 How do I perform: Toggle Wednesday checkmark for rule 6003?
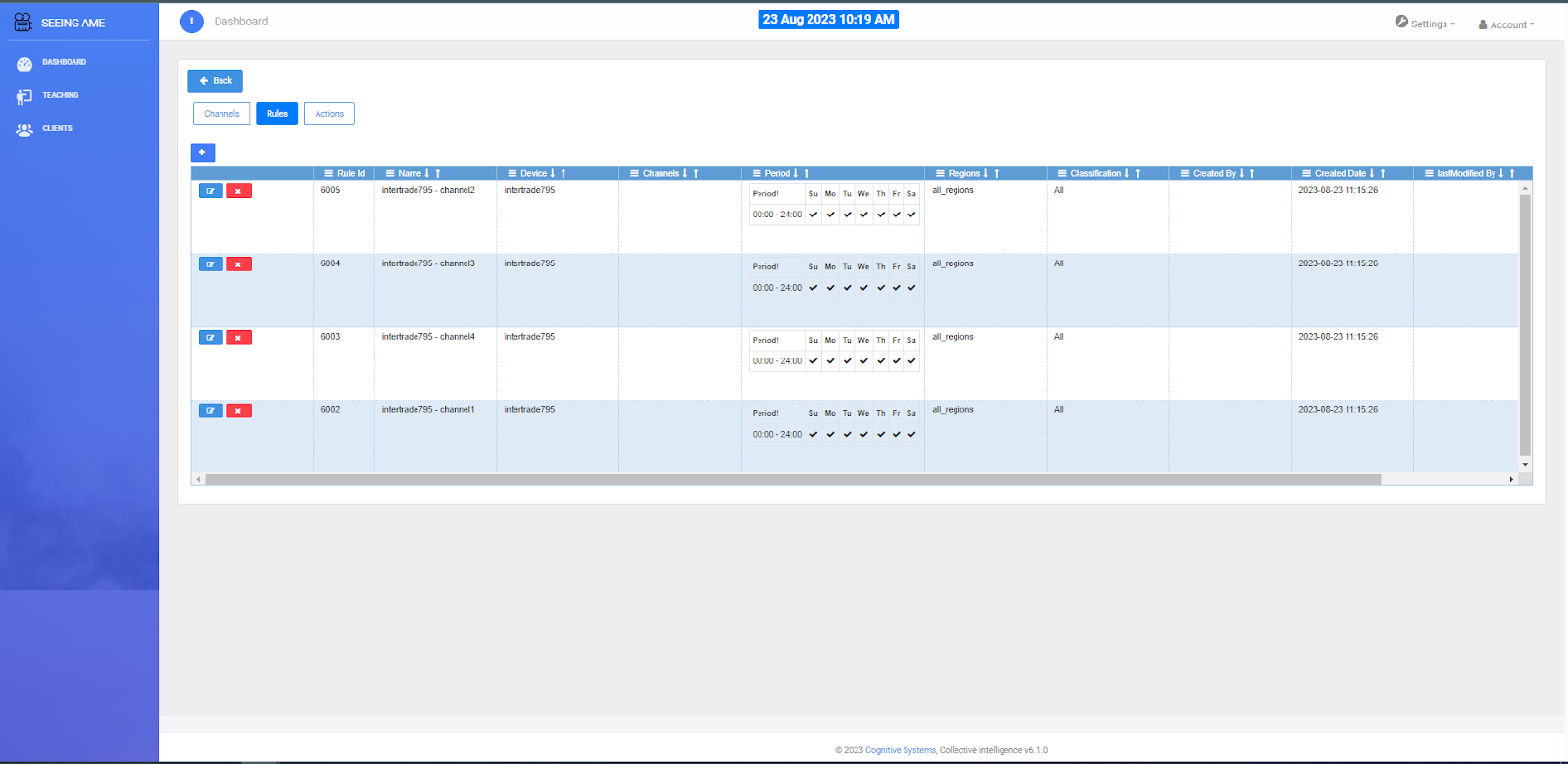pos(863,361)
